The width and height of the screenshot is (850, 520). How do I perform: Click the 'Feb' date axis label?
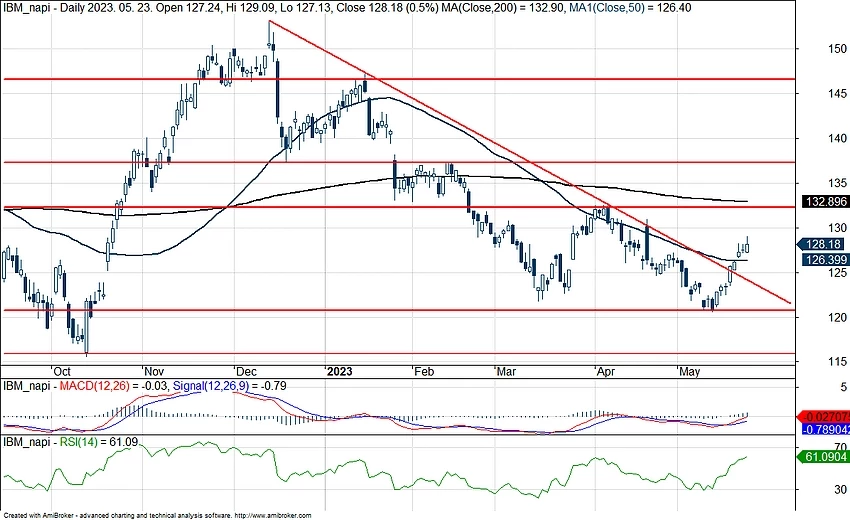pyautogui.click(x=424, y=372)
